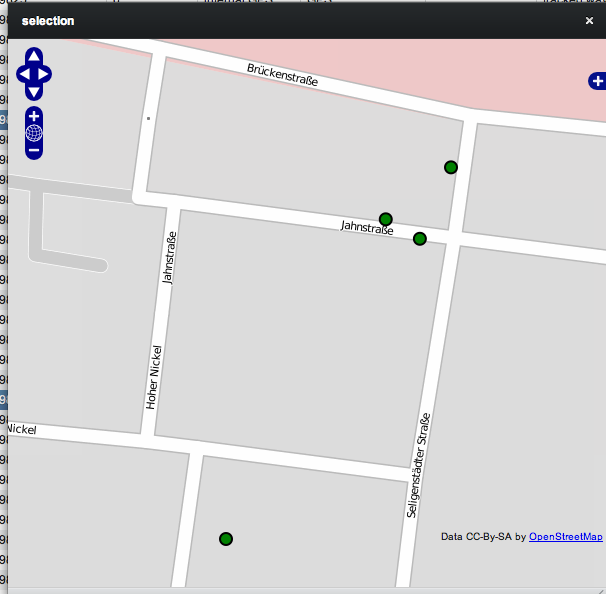Close the selection dialog
The width and height of the screenshot is (606, 594).
click(x=589, y=20)
